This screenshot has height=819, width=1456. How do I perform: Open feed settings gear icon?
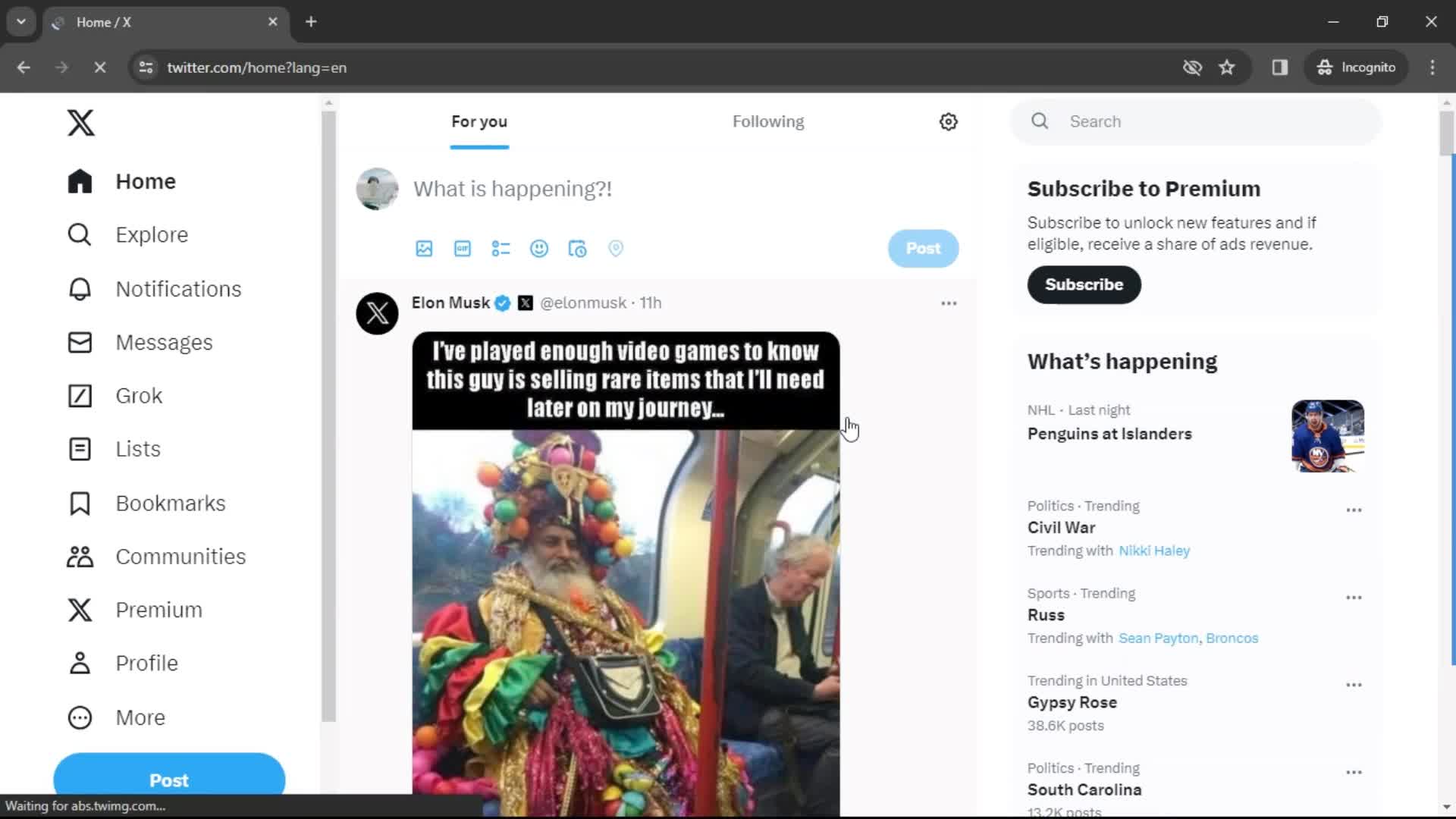coord(949,121)
